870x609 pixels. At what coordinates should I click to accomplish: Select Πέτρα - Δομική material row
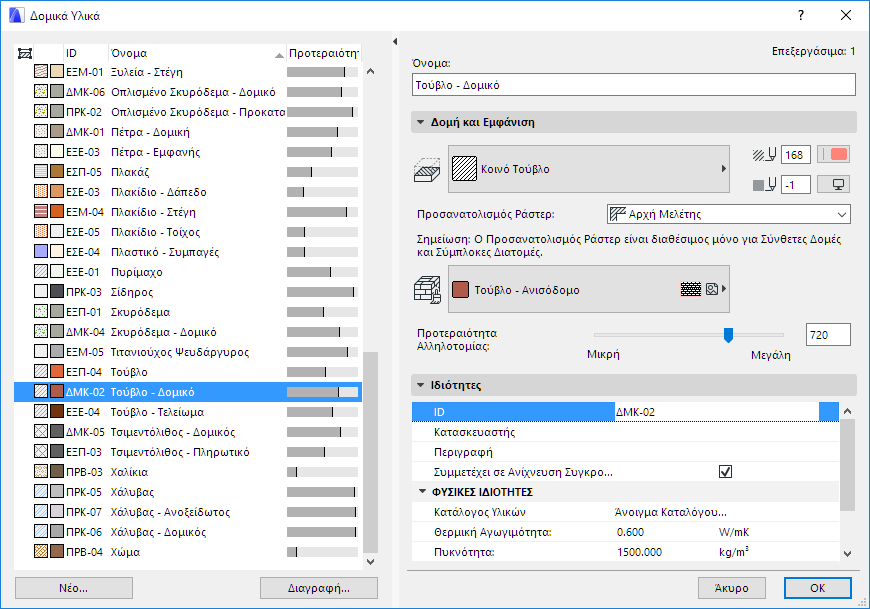[188, 132]
